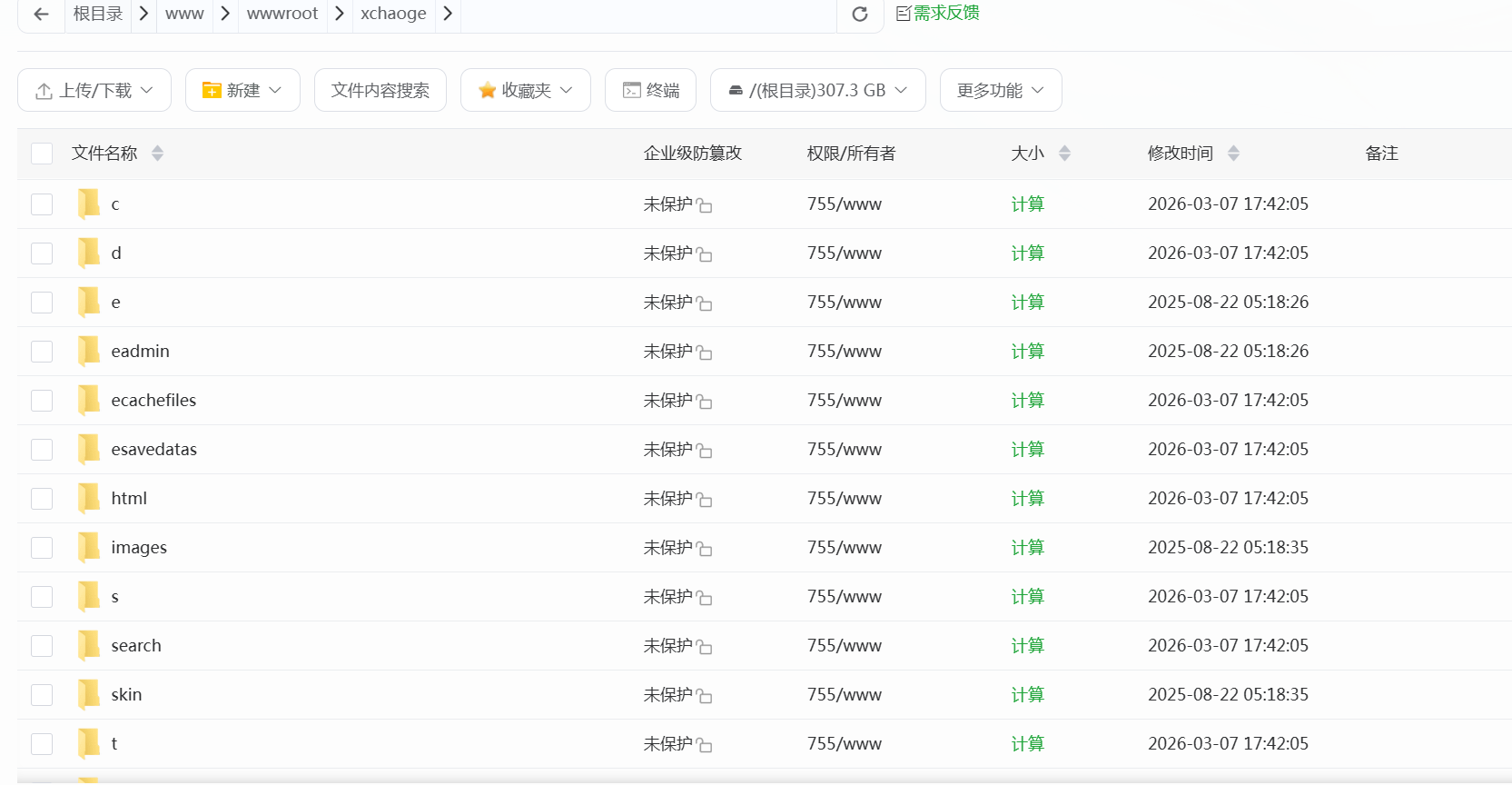Sort by modified time arrows
This screenshot has width=1512, height=785.
pyautogui.click(x=1232, y=154)
